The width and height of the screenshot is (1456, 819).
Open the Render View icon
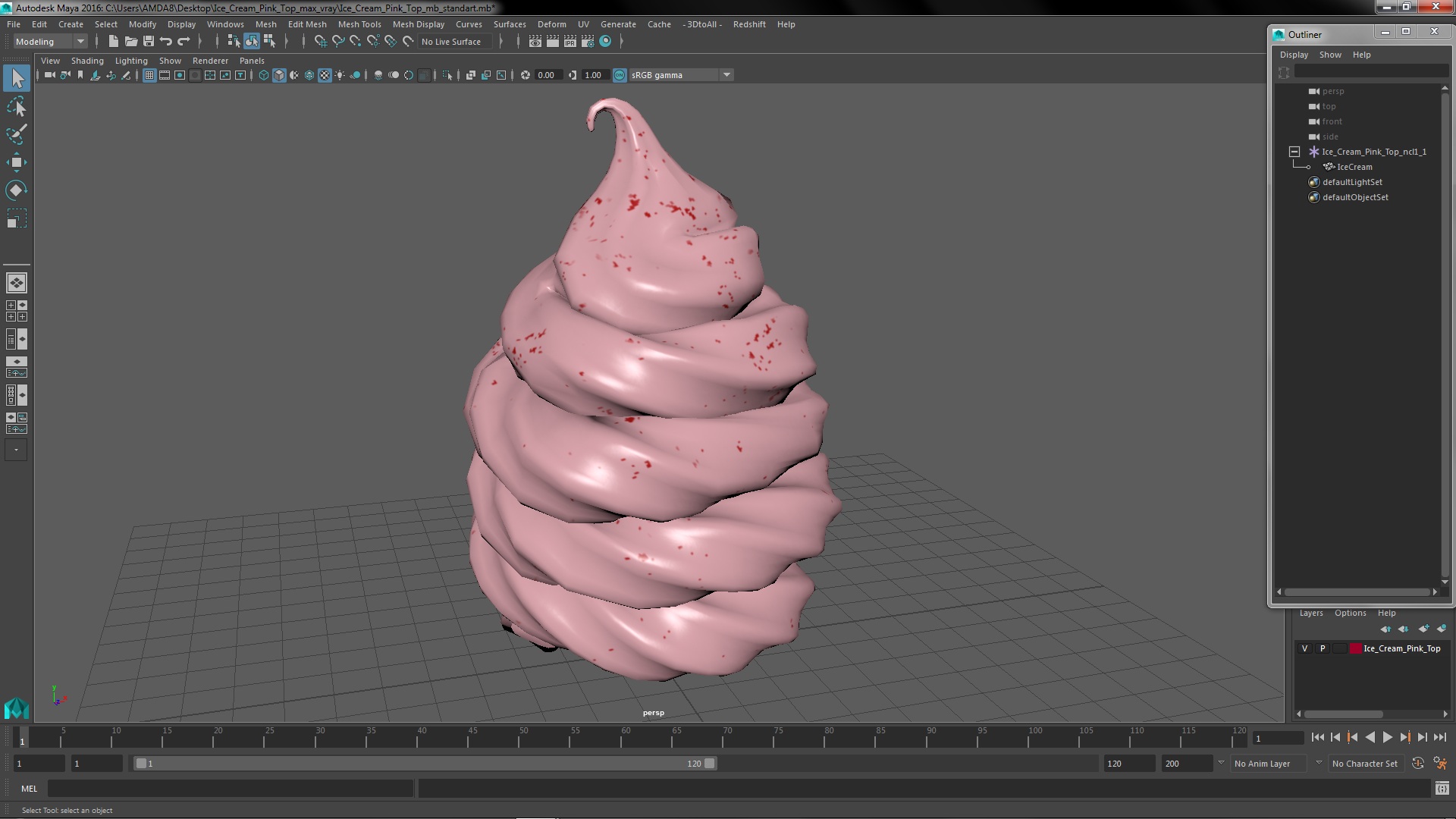coord(535,42)
